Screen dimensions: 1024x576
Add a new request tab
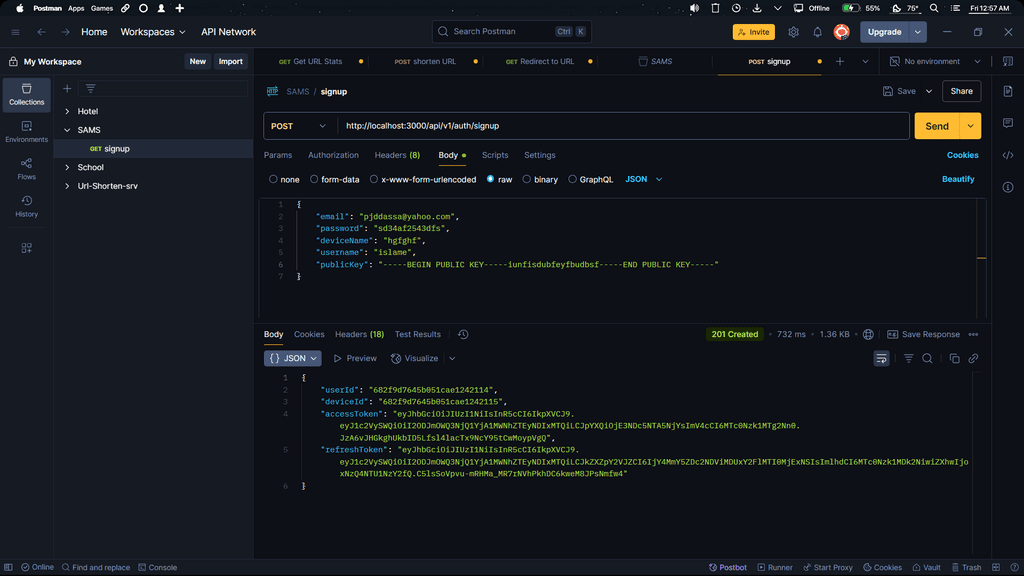coord(840,61)
